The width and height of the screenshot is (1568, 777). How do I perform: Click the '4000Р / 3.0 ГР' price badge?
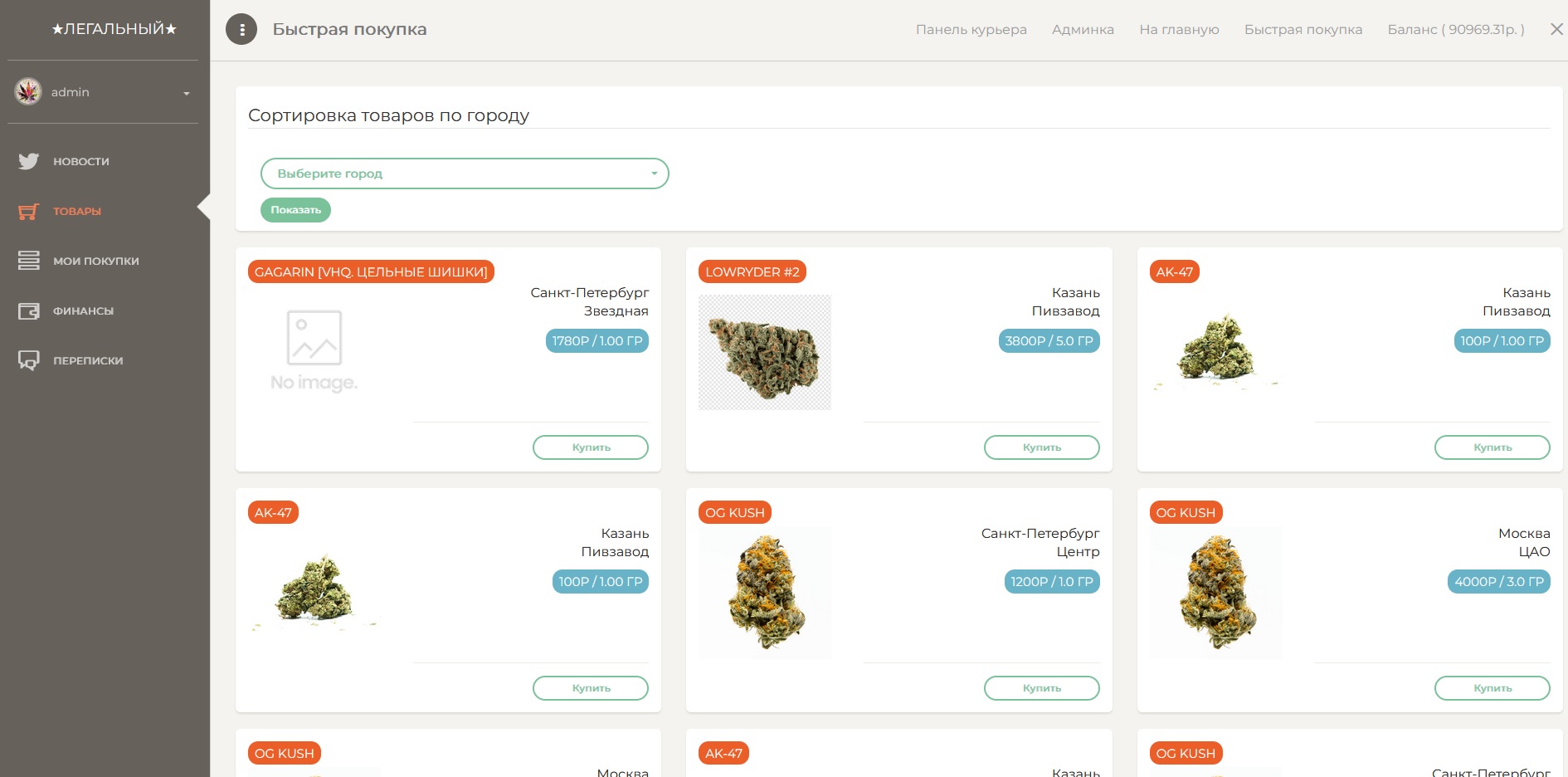[x=1499, y=582]
